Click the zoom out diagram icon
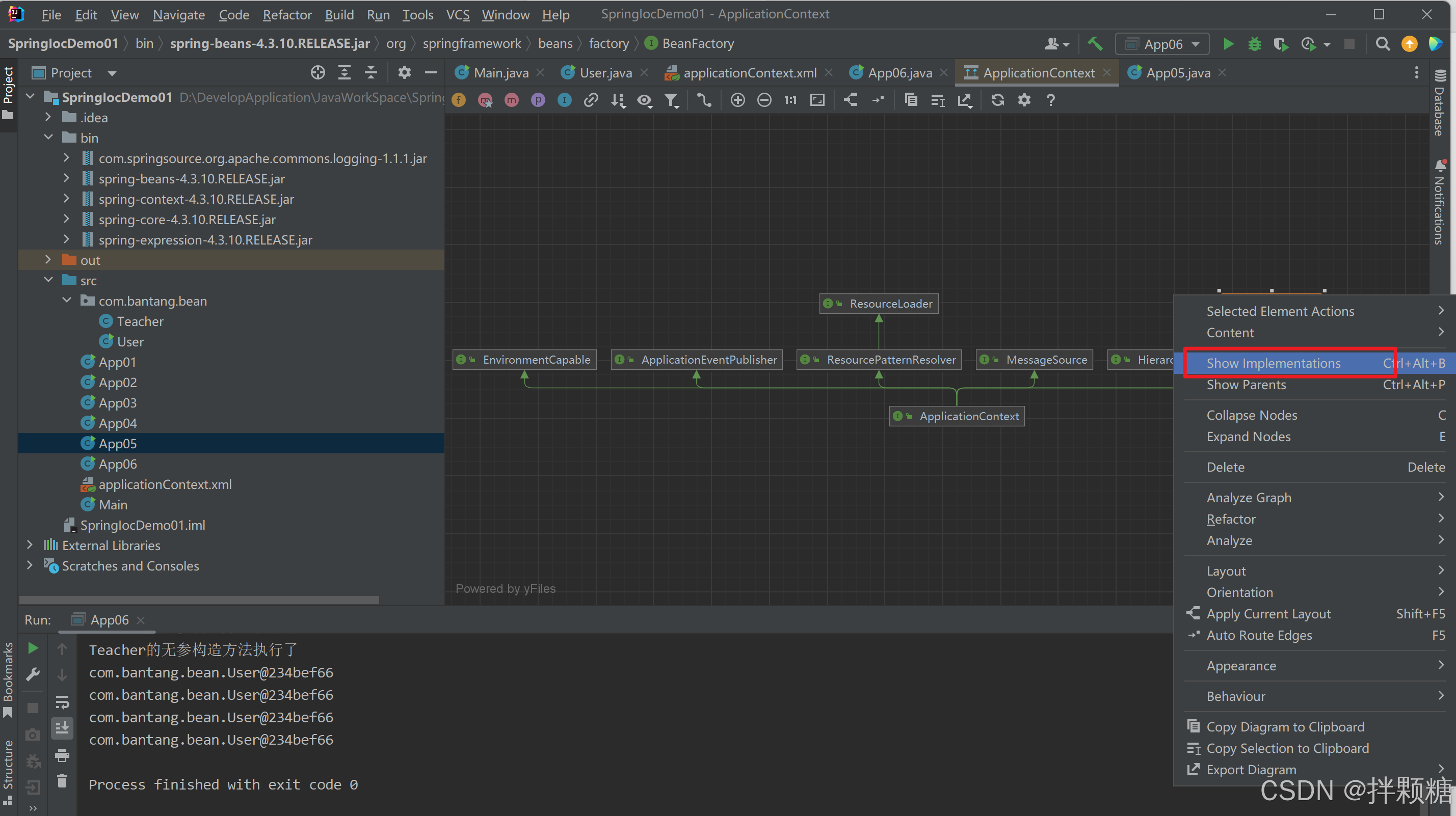 pos(764,100)
